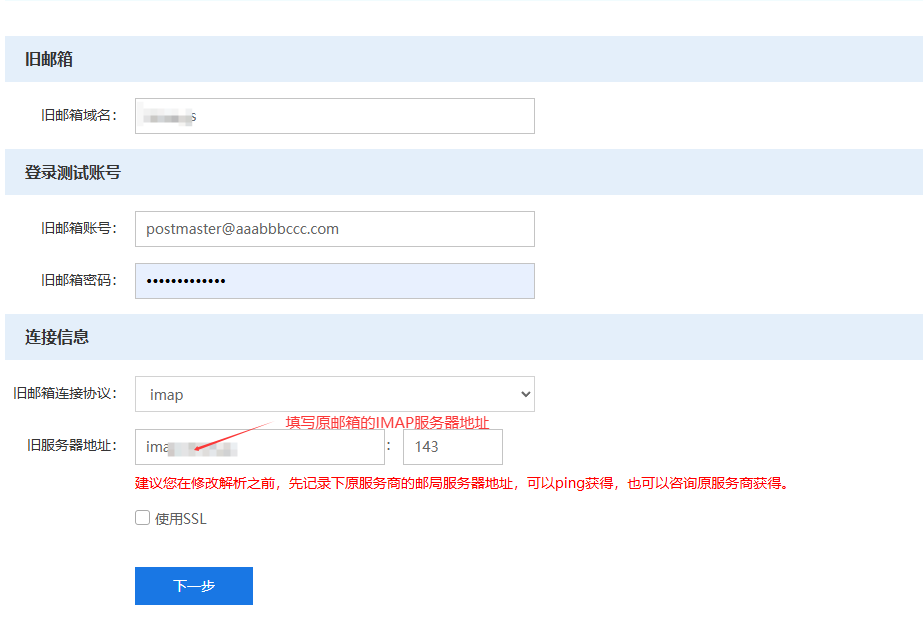Focus the 旧邮箱账号 field with postmaster address

(x=334, y=229)
